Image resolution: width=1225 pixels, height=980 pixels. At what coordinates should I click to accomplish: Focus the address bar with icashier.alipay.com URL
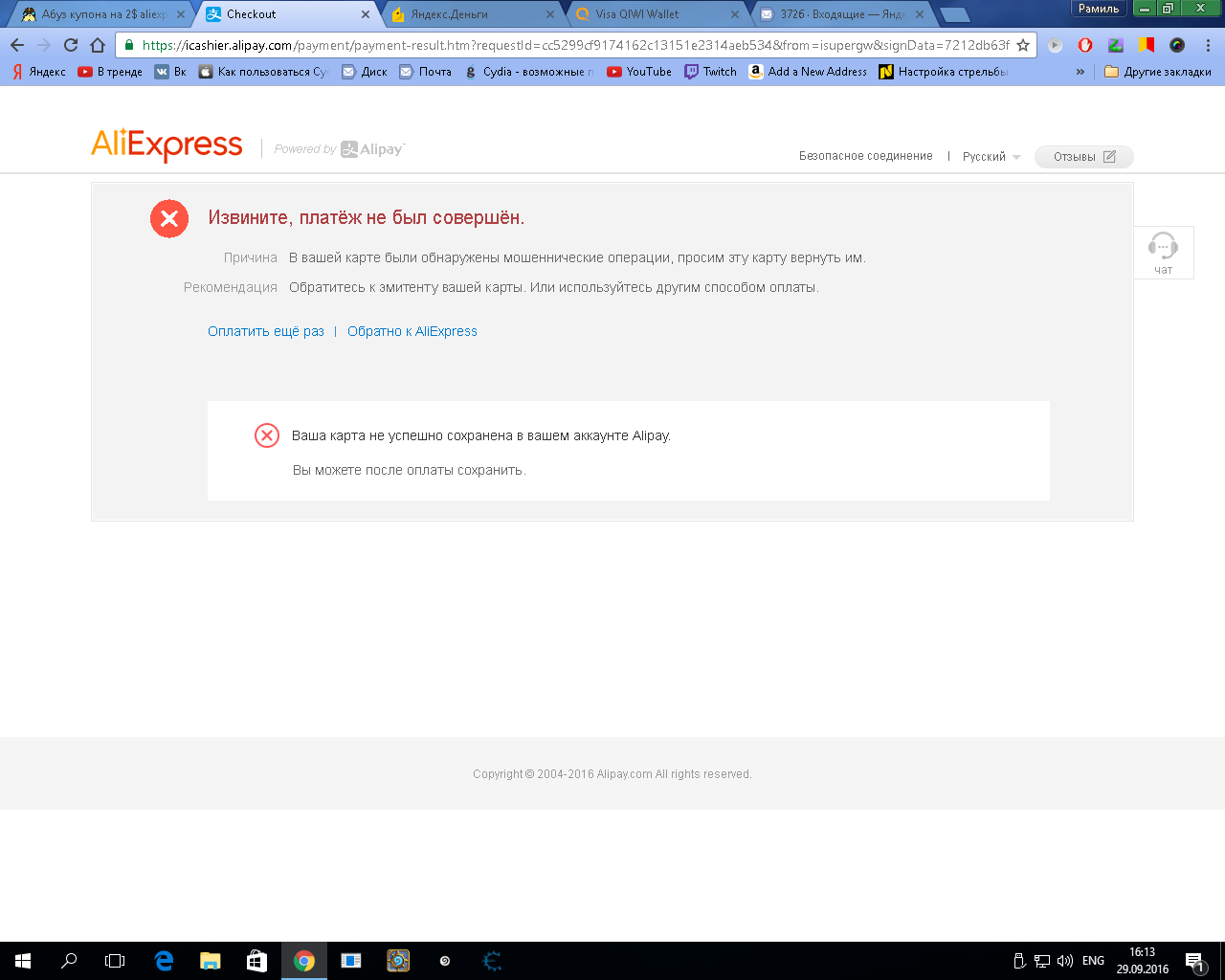click(x=575, y=45)
